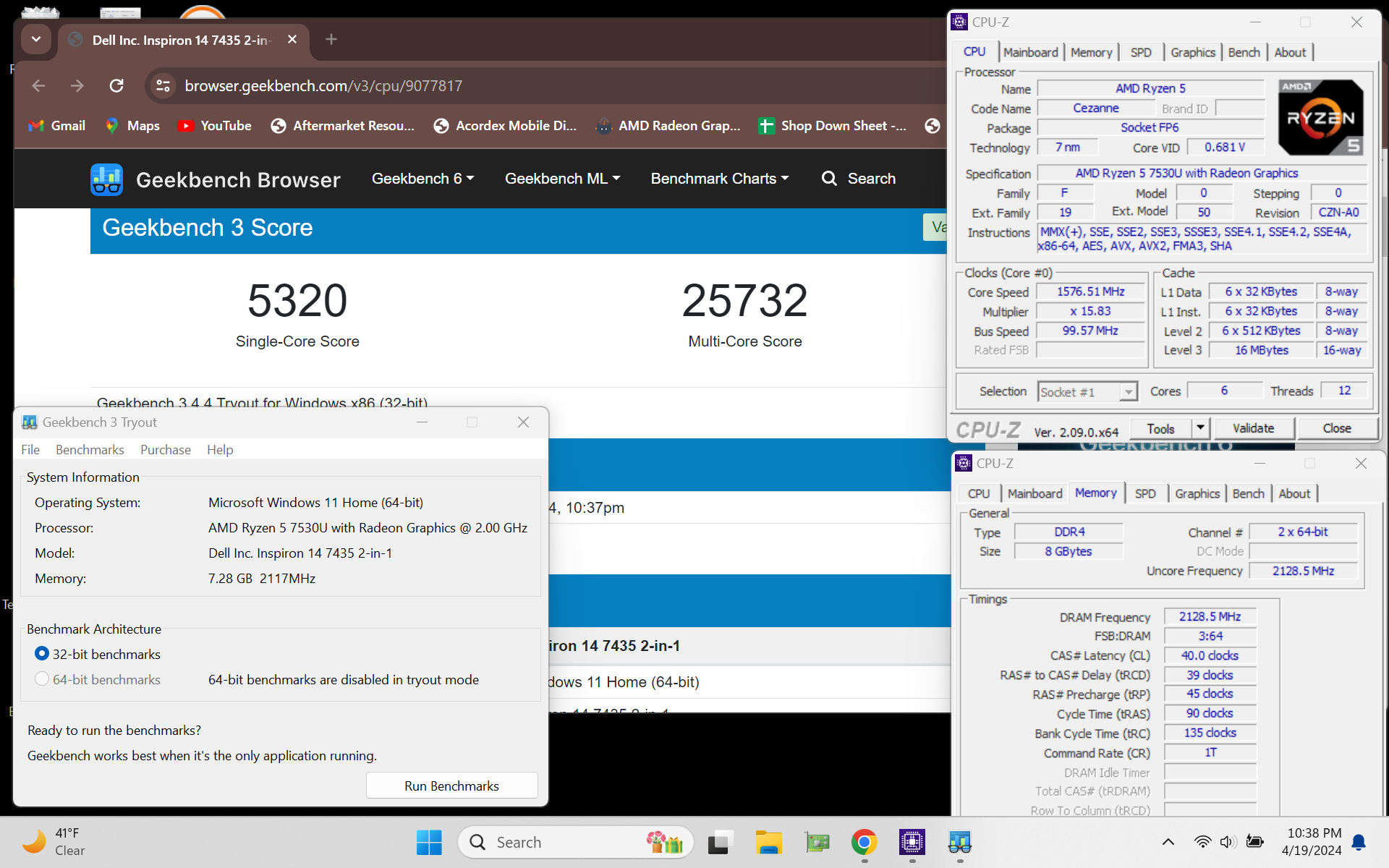Viewport: 1389px width, 868px height.
Task: Click the Windows Start button
Action: (429, 842)
